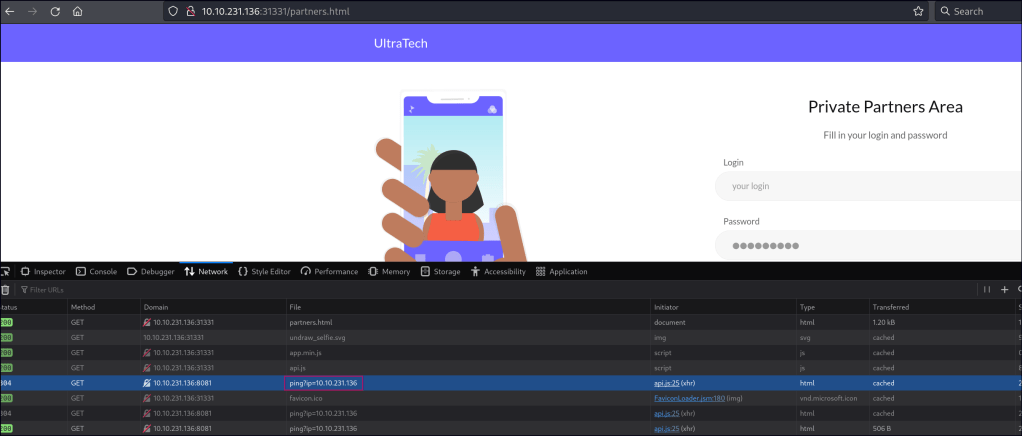Click the browser home icon
The image size is (1022, 436).
pyautogui.click(x=77, y=11)
